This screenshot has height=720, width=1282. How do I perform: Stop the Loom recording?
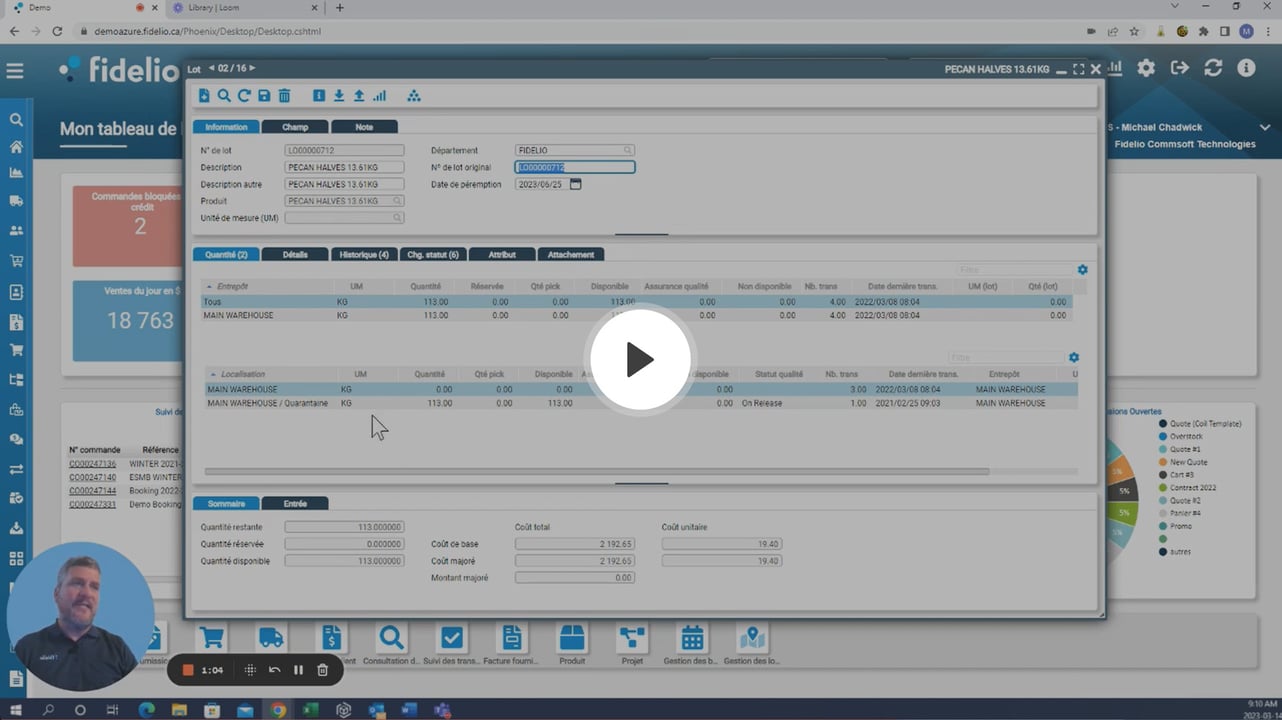coord(187,670)
